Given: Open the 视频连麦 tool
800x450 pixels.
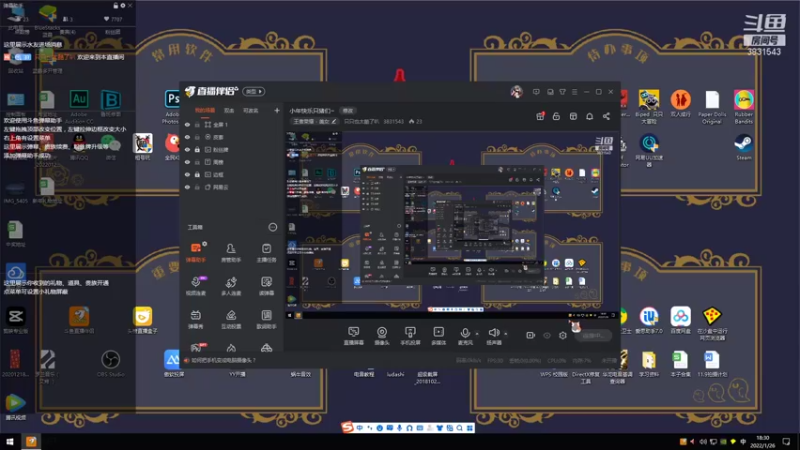Looking at the screenshot, I should [x=195, y=286].
